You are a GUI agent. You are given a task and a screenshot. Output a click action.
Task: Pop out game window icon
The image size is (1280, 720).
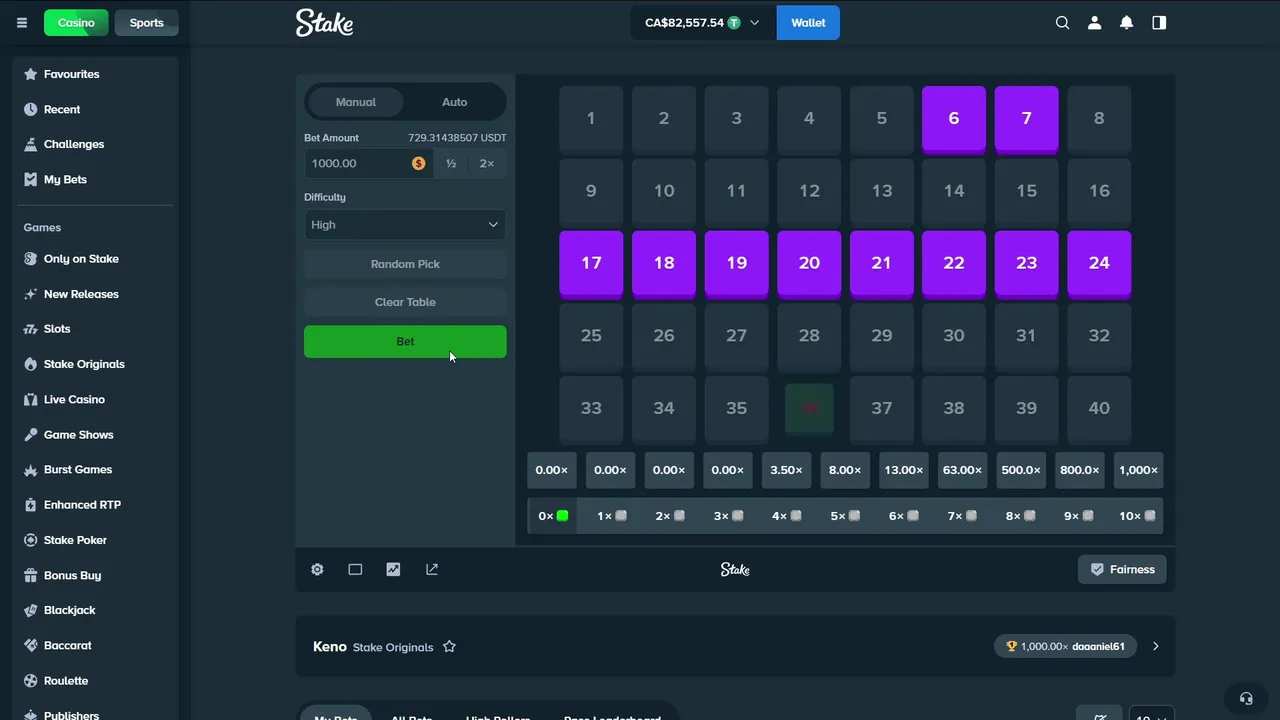point(432,569)
